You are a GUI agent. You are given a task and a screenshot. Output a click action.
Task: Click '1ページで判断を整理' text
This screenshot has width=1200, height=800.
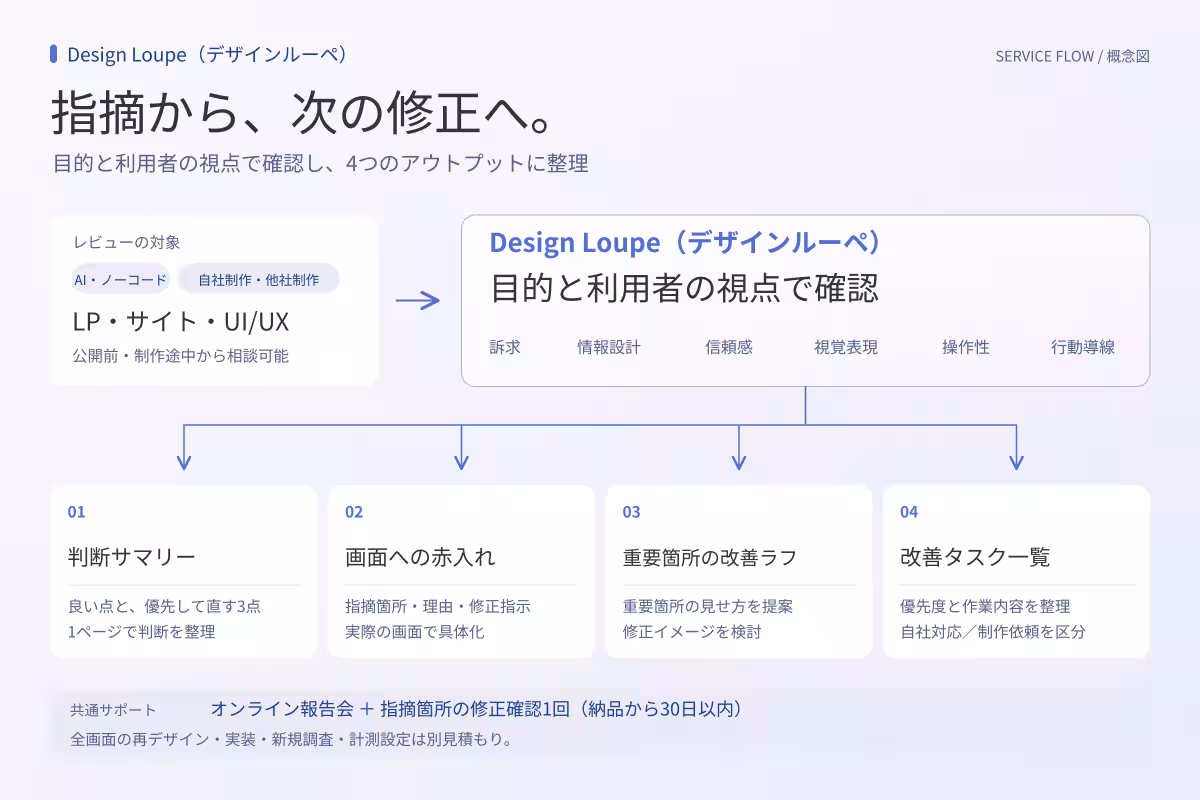tap(141, 632)
